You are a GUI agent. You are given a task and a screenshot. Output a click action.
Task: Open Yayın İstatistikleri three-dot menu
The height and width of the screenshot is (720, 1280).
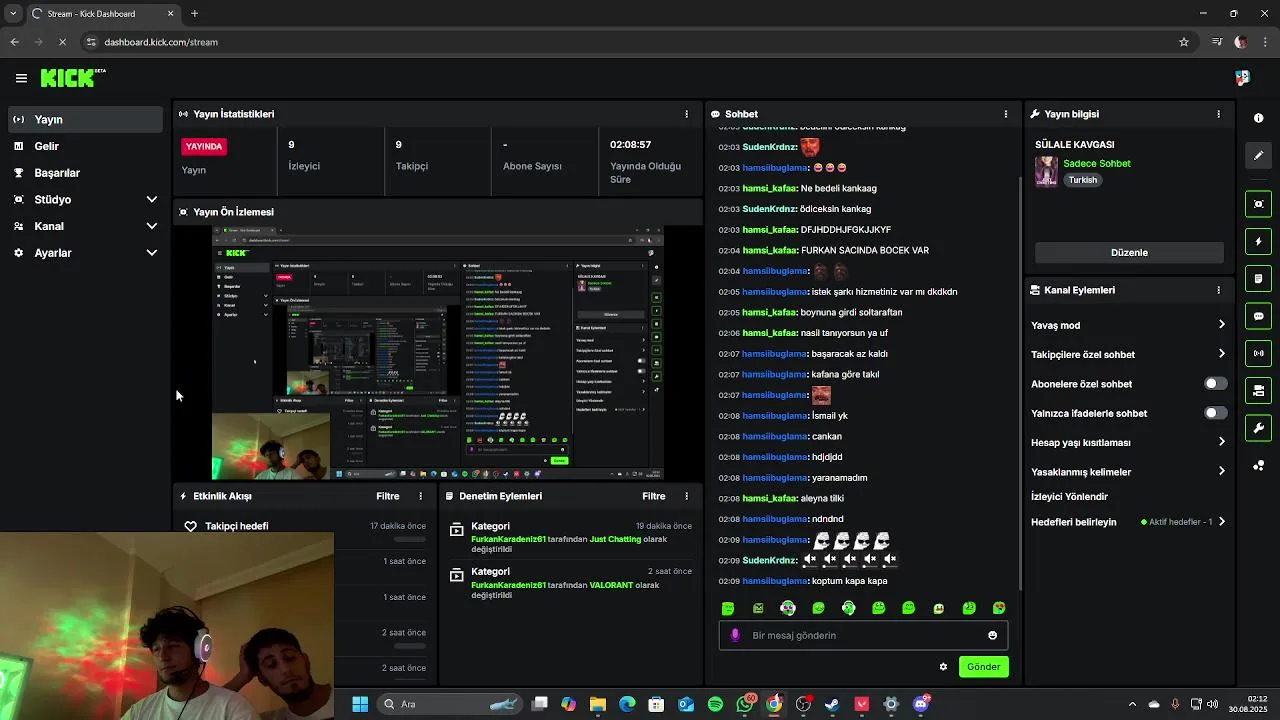686,114
